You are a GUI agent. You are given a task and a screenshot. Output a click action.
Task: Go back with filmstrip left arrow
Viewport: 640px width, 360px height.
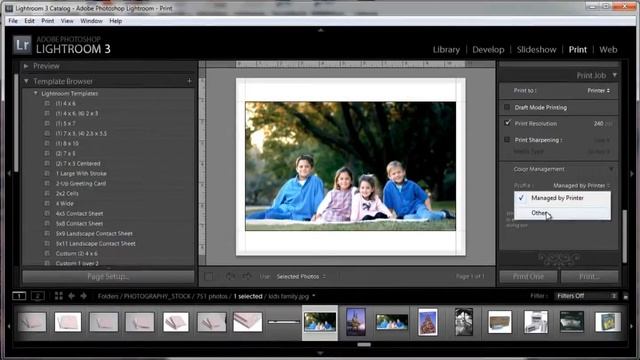[x=71, y=296]
